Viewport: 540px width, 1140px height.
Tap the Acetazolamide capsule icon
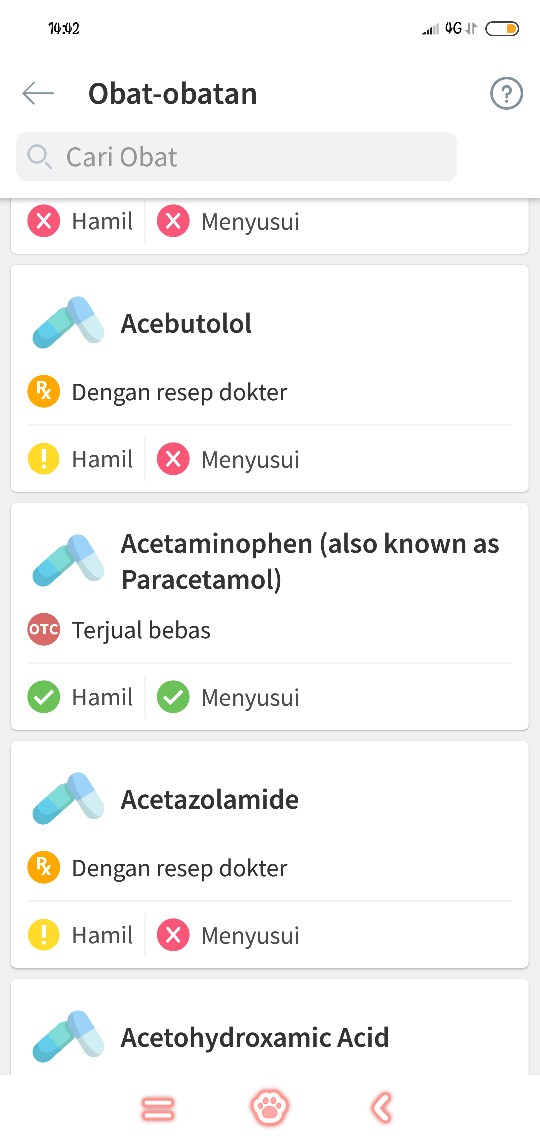[64, 798]
